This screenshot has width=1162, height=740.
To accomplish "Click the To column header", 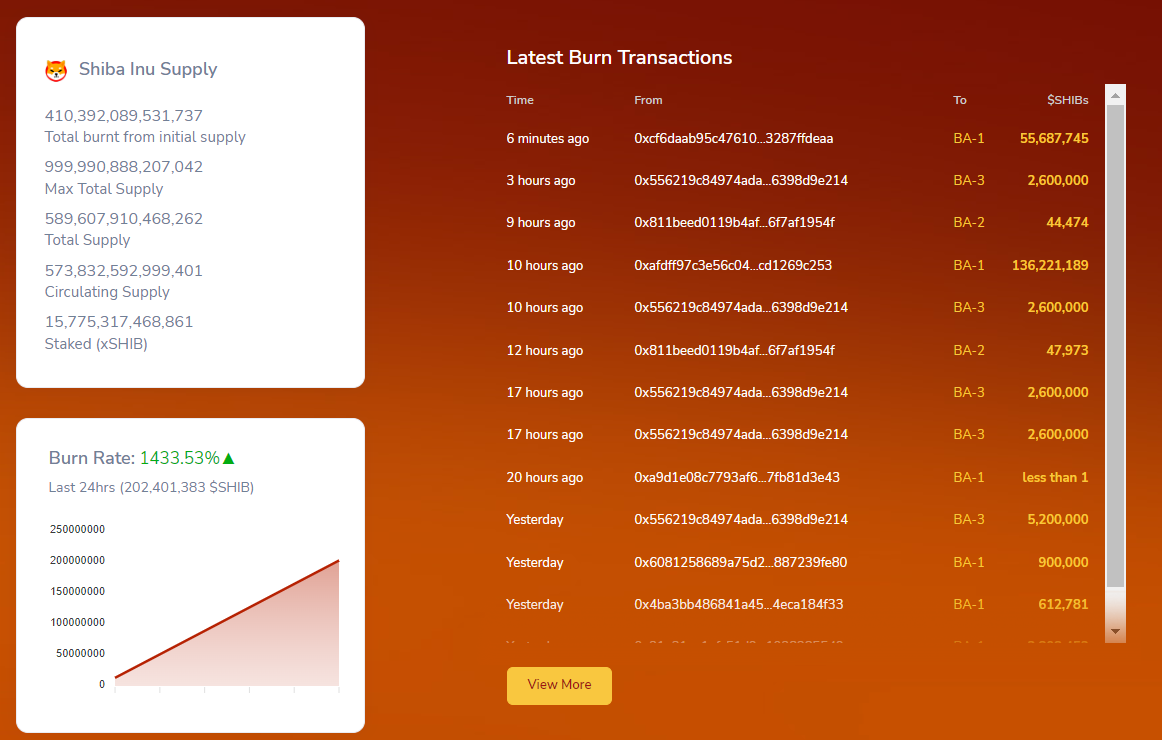I will pyautogui.click(x=960, y=100).
